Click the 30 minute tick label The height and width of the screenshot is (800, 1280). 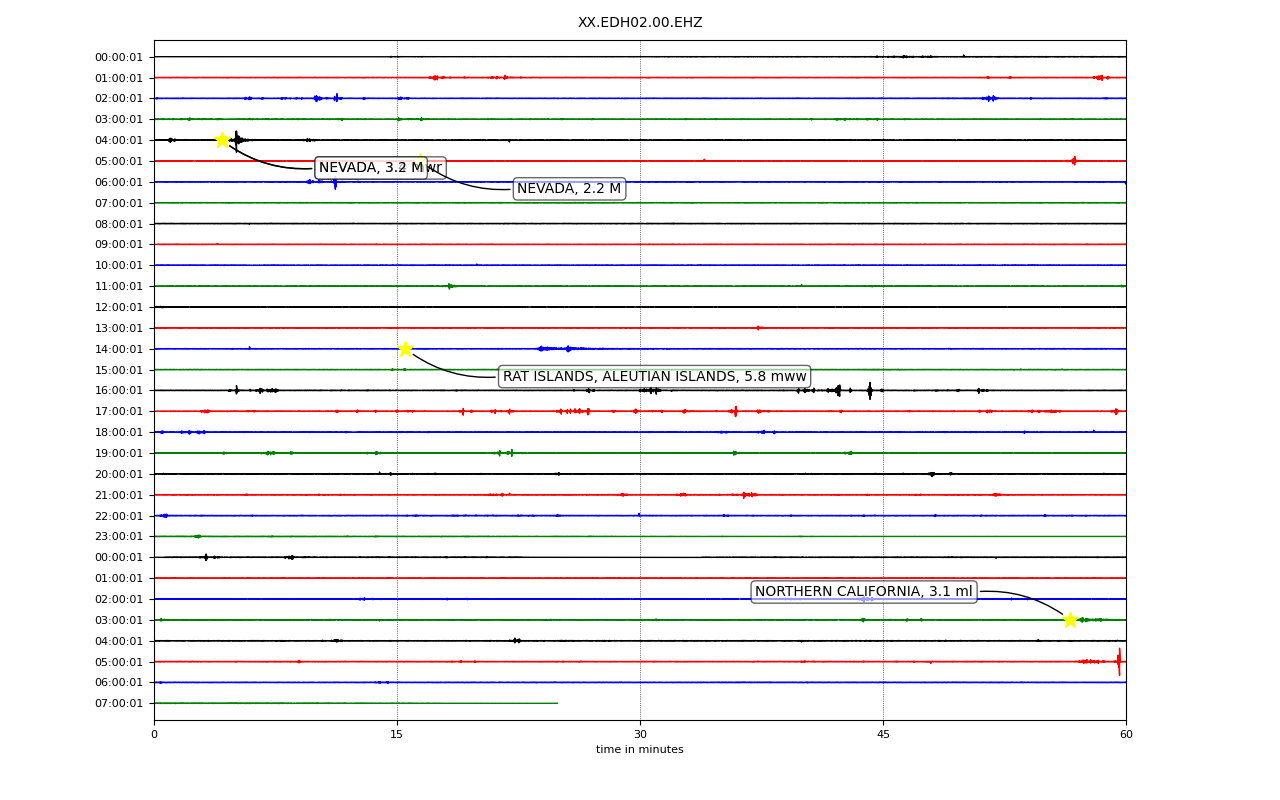coord(640,735)
